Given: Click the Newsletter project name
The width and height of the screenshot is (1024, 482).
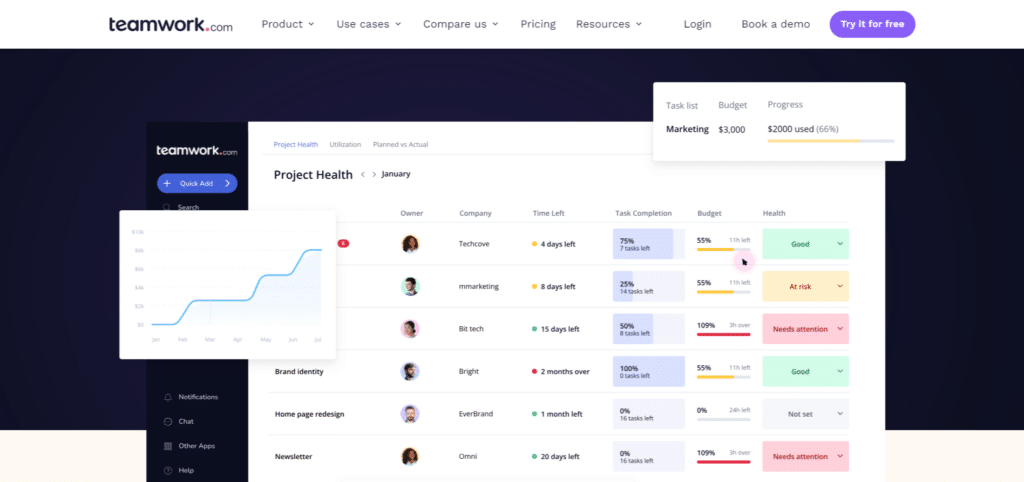Looking at the screenshot, I should (x=293, y=457).
